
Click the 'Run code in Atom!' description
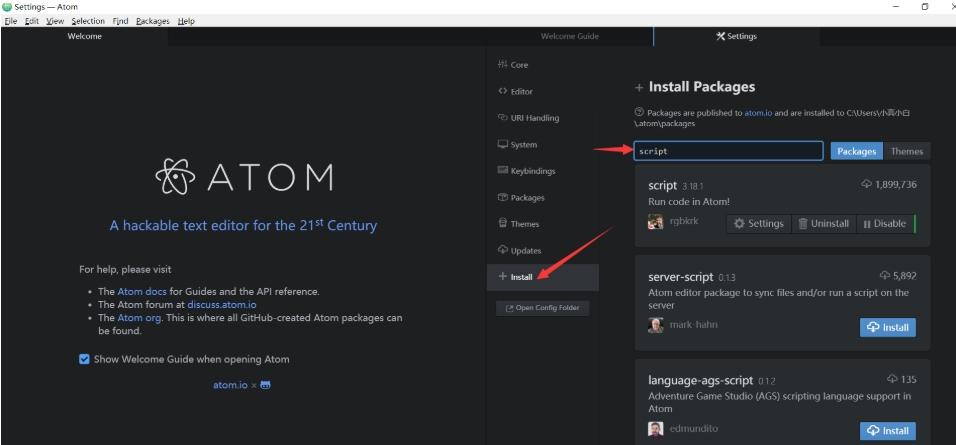pos(689,201)
